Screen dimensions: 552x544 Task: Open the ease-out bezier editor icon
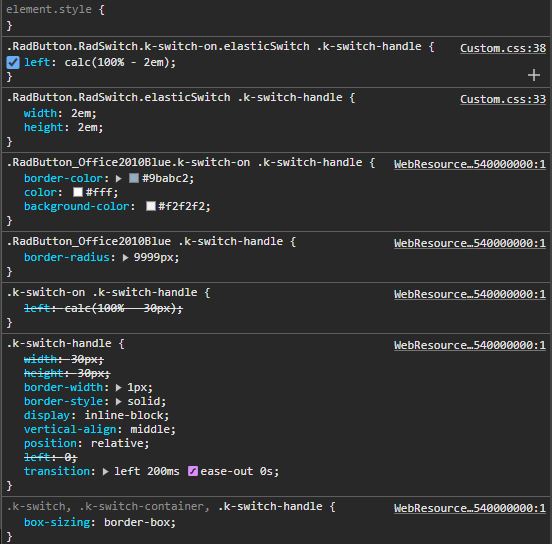click(x=193, y=471)
